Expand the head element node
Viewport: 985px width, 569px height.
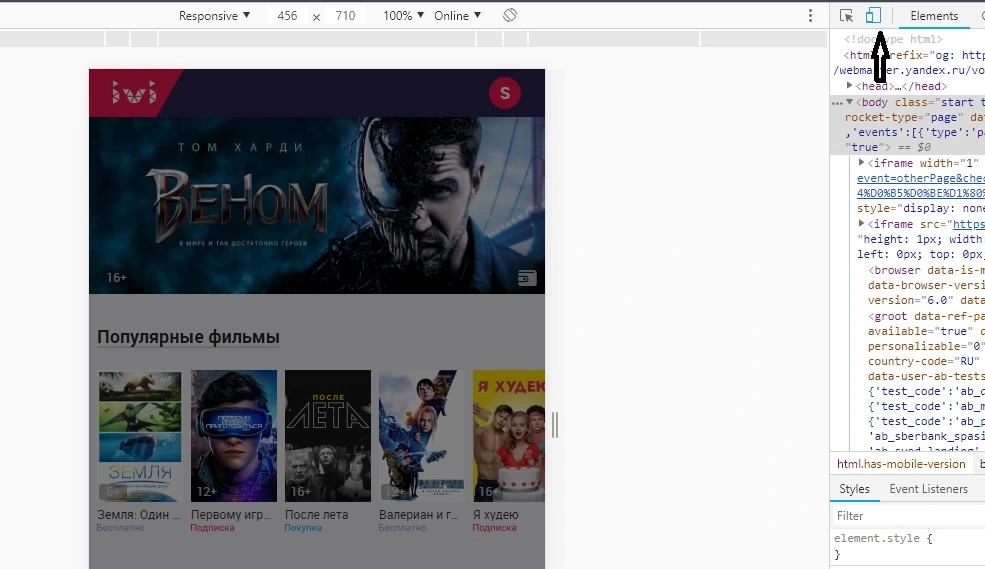849,85
